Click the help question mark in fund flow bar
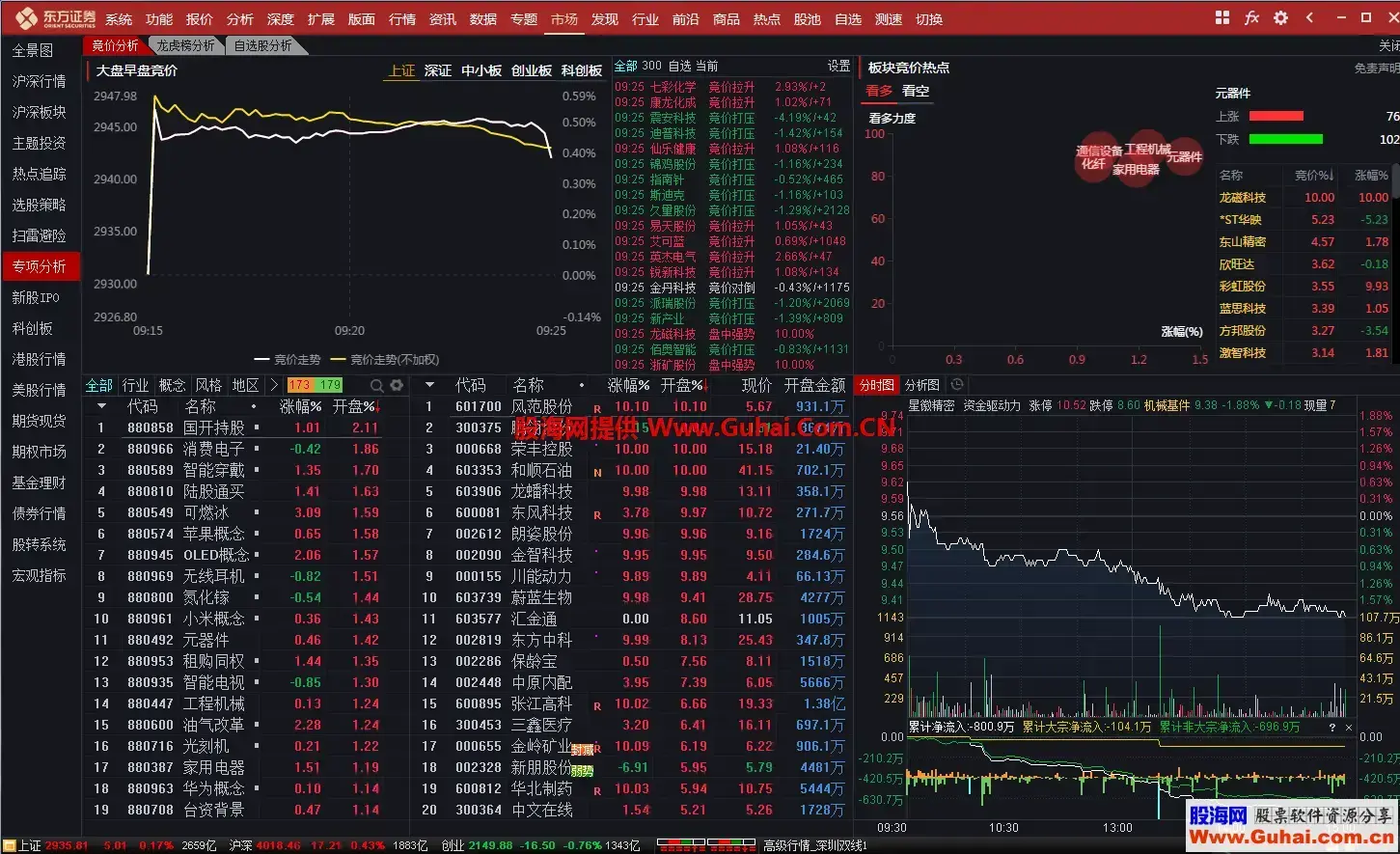 click(x=1332, y=728)
